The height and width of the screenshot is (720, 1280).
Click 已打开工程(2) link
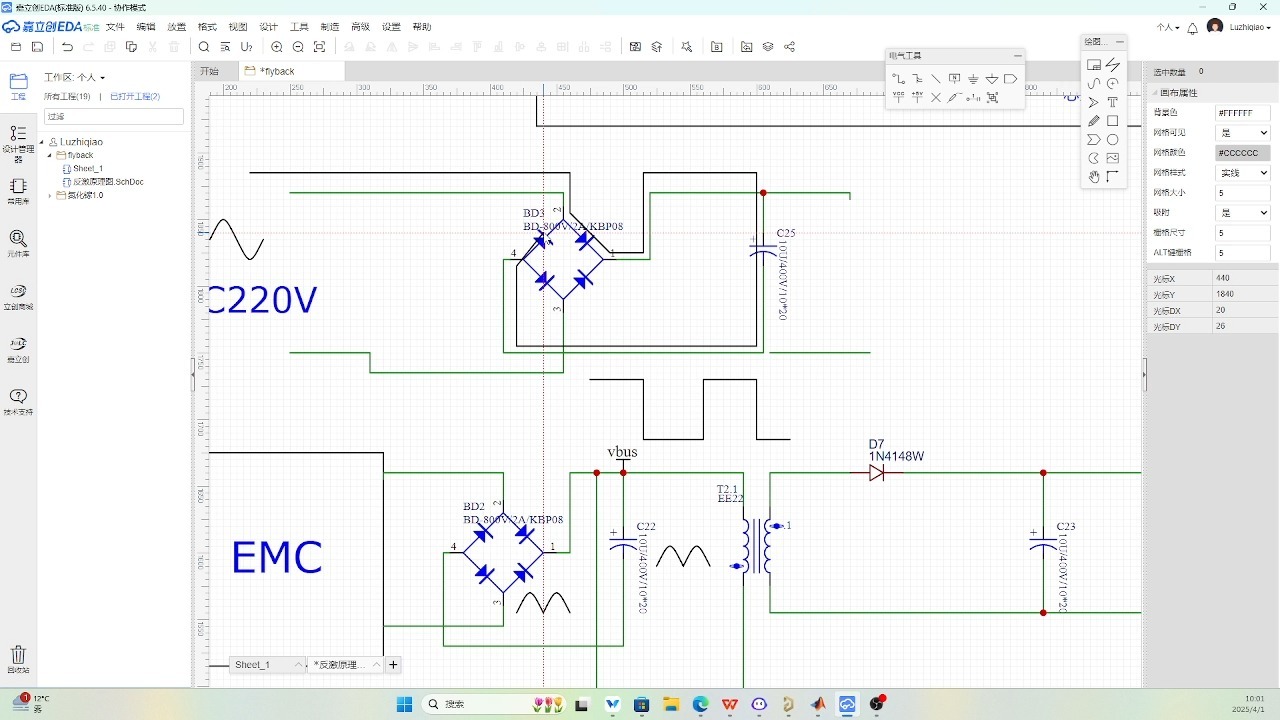click(x=134, y=97)
